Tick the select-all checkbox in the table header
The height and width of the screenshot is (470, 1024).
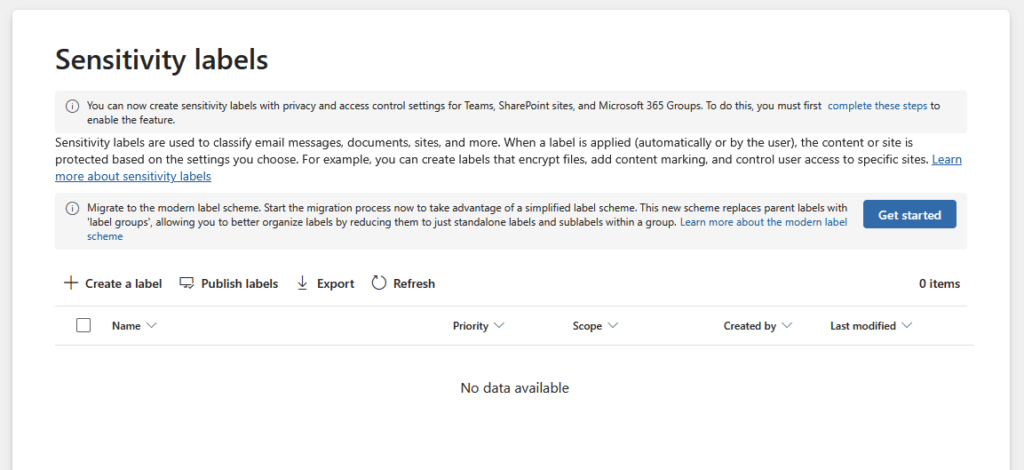click(x=84, y=325)
